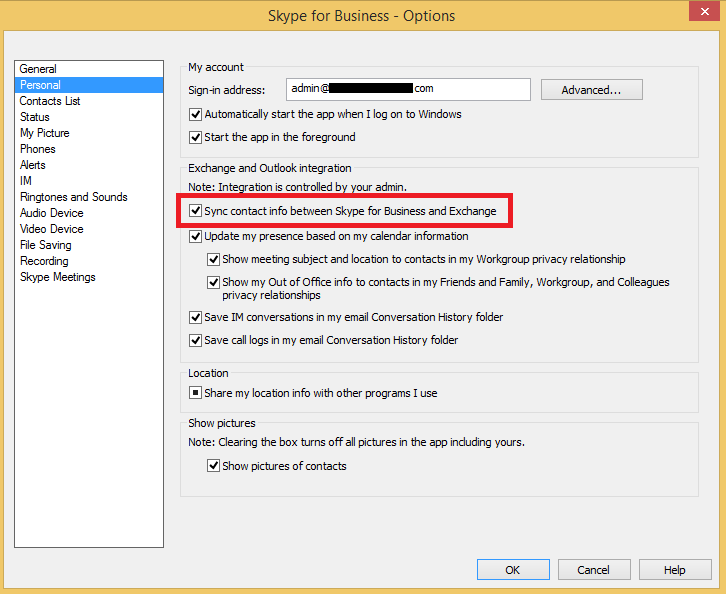Go to Skype Meetings settings
The image size is (726, 594).
pos(58,277)
